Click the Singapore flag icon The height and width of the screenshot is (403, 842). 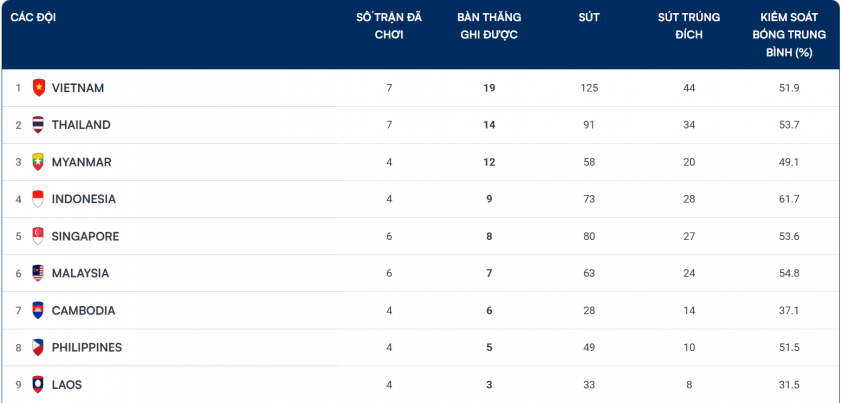click(x=38, y=236)
